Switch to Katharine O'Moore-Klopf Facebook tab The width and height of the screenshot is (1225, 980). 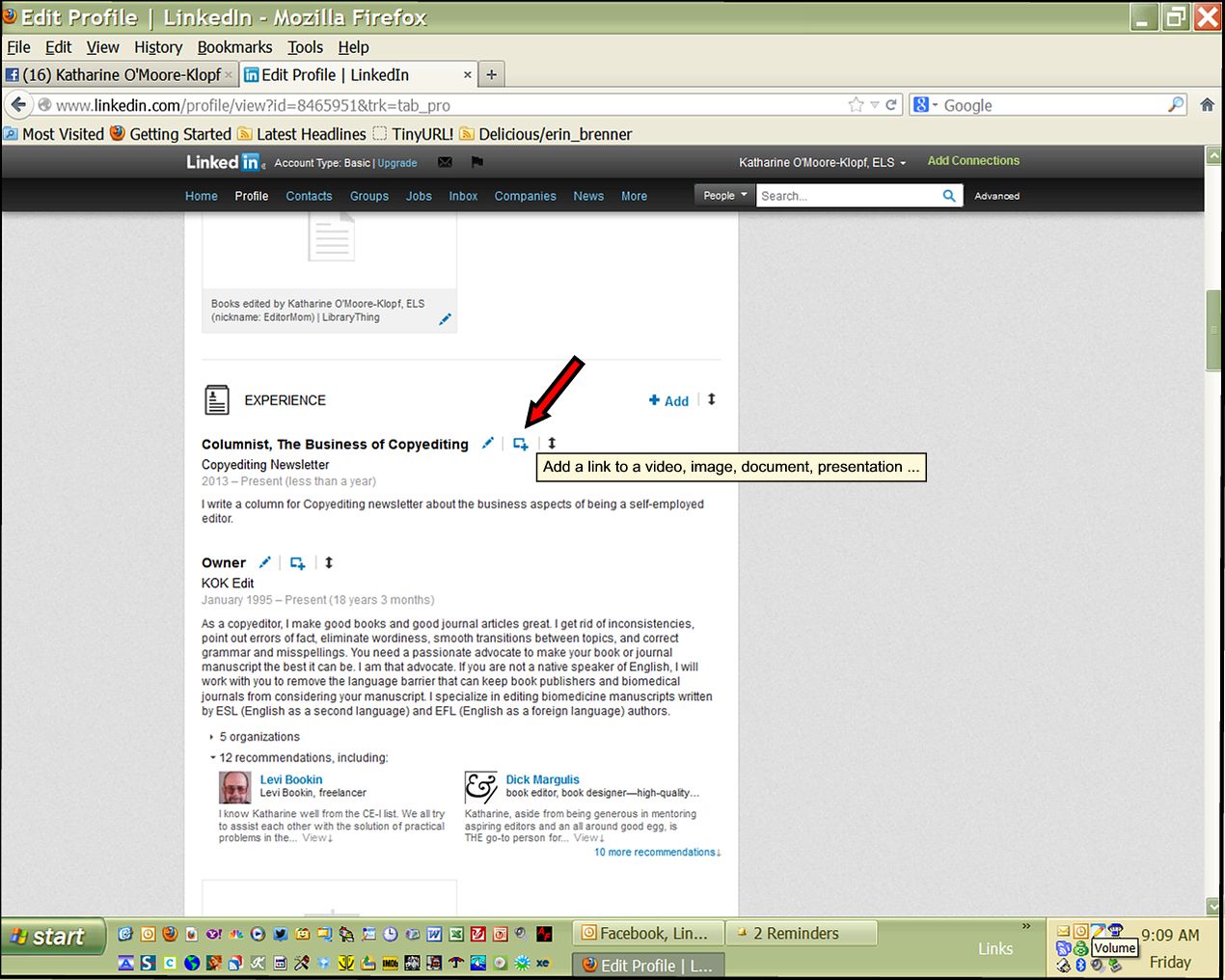120,74
